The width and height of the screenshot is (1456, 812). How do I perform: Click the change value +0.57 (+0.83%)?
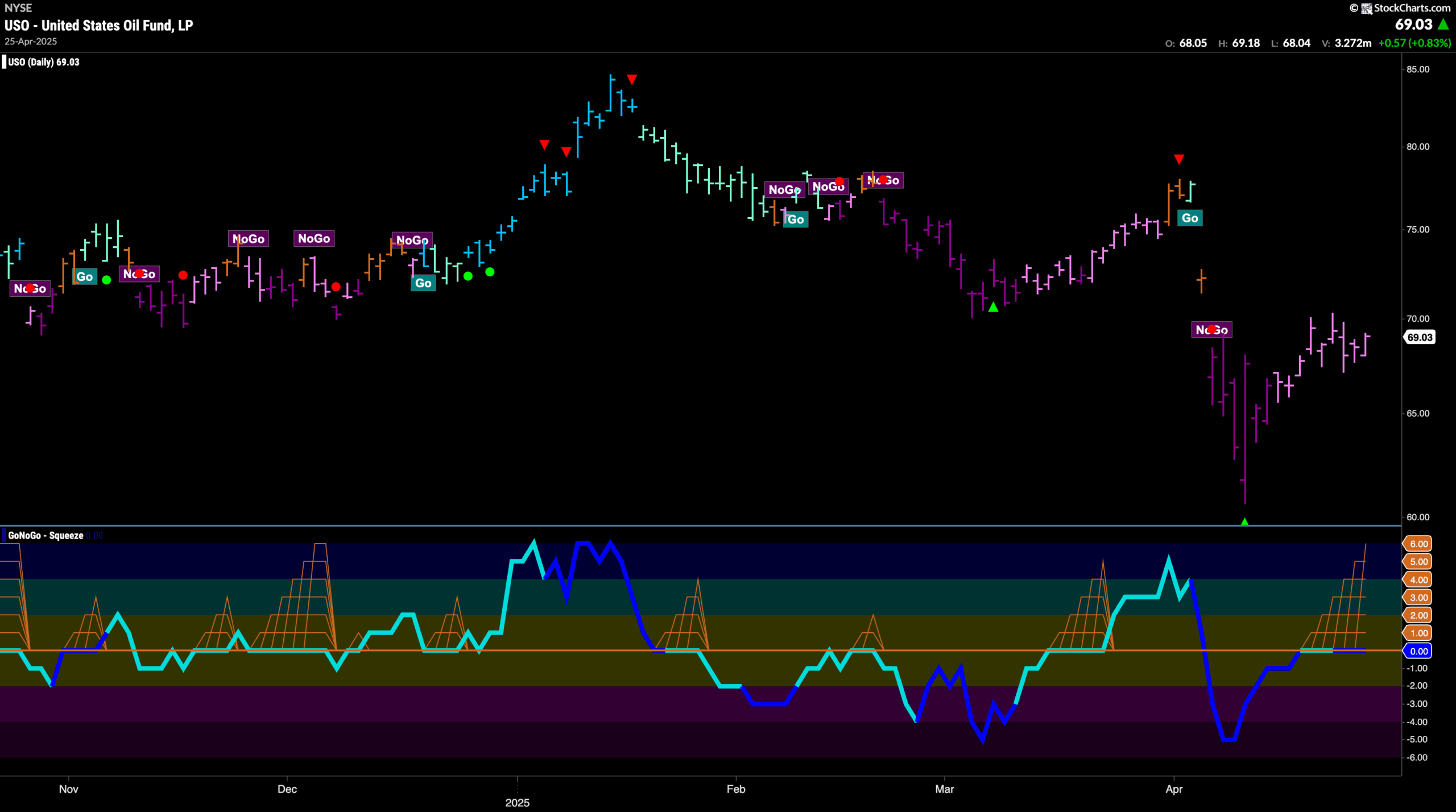click(1414, 43)
